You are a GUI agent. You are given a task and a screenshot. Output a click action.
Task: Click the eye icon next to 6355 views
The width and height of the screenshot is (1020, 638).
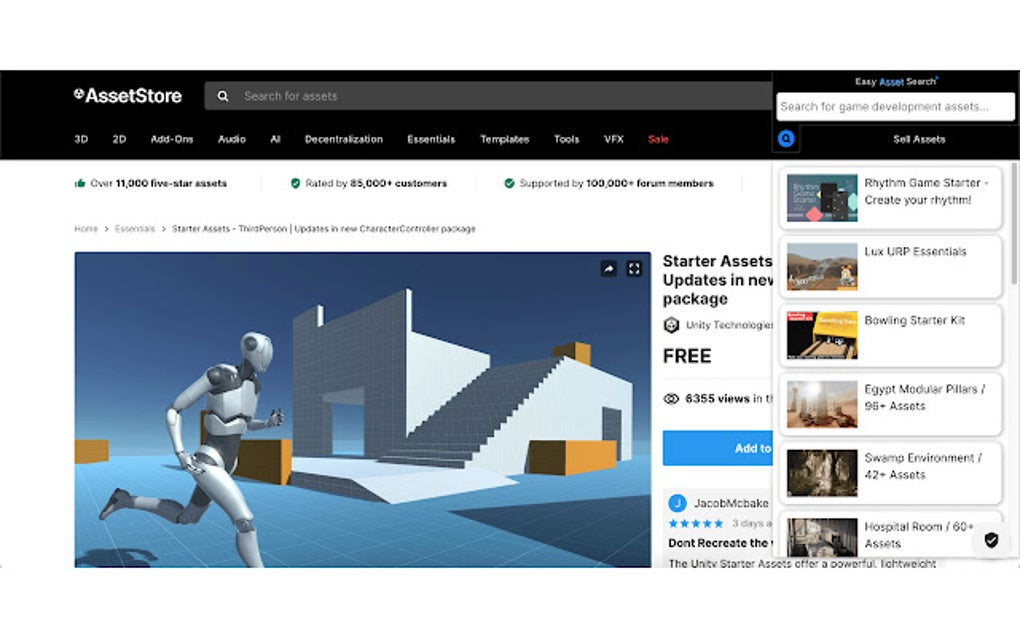670,398
